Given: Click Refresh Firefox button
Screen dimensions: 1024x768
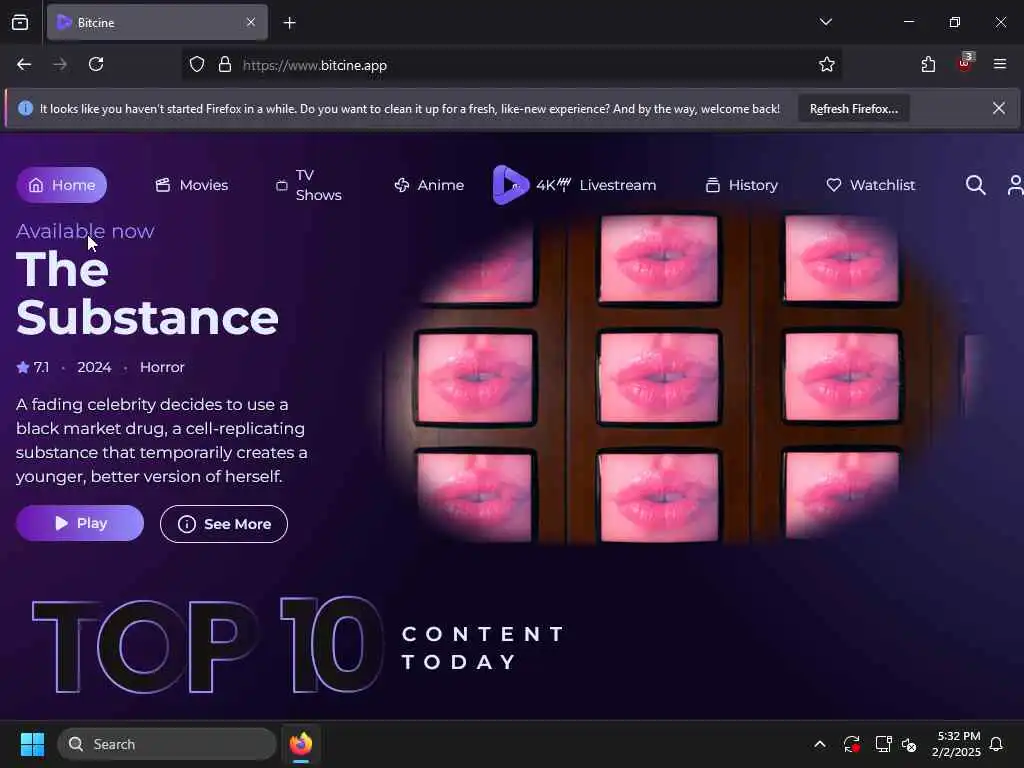Looking at the screenshot, I should (854, 109).
